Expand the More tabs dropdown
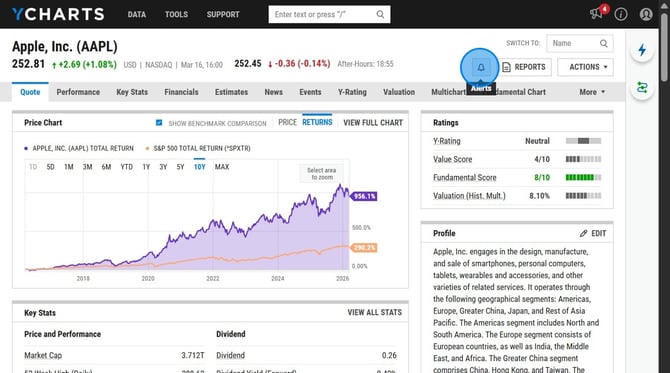Viewport: 670px width, 373px height. pos(592,92)
